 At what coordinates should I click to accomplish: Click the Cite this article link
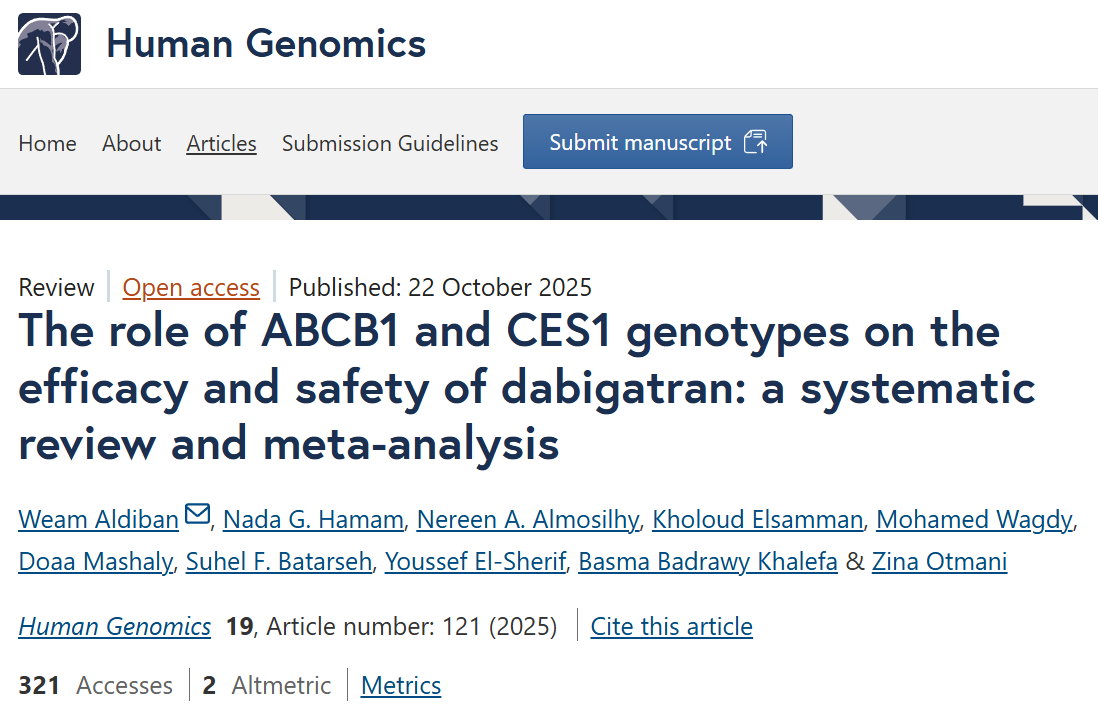point(671,627)
